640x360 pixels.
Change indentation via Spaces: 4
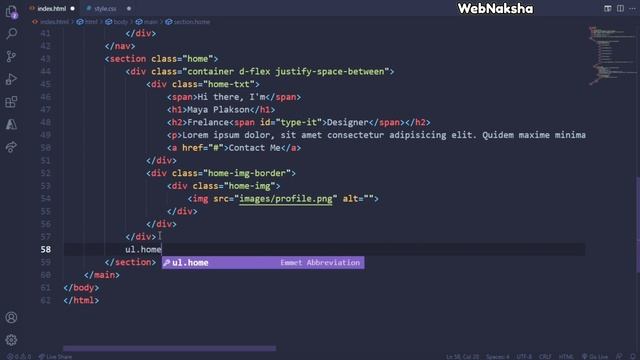coord(497,357)
